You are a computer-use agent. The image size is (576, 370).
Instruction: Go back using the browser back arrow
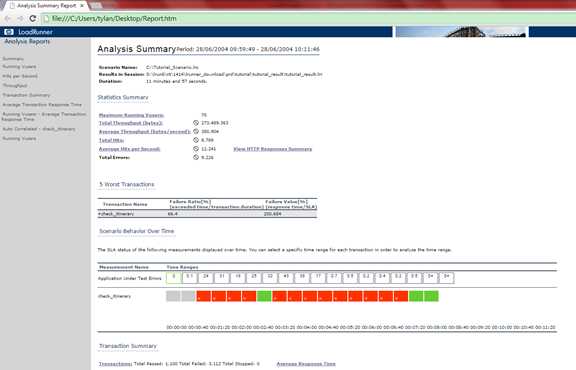click(x=8, y=18)
